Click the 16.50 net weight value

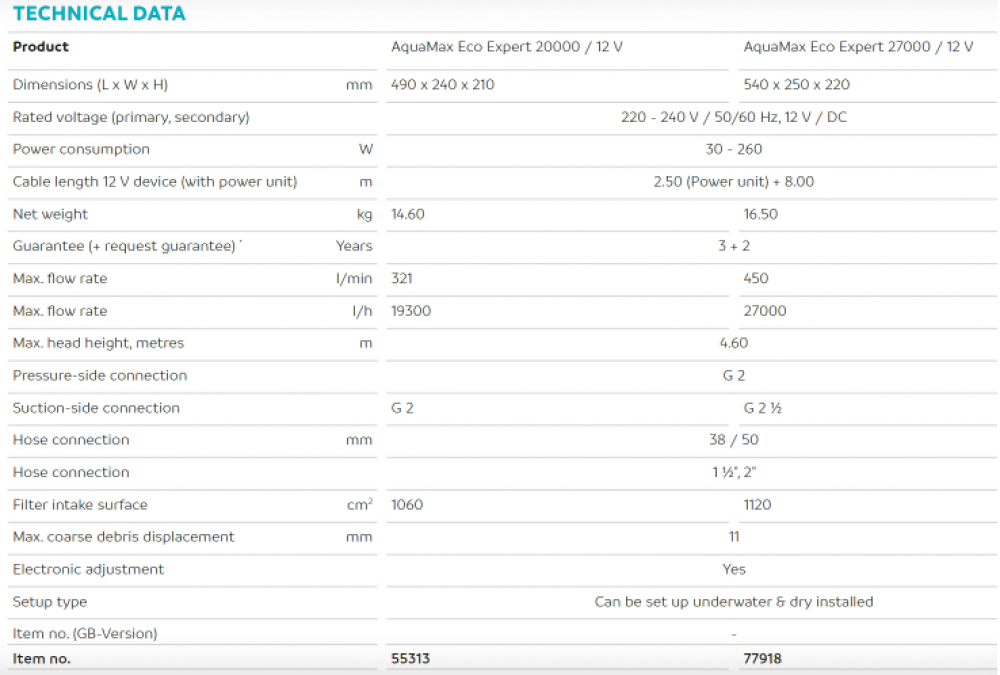[760, 214]
